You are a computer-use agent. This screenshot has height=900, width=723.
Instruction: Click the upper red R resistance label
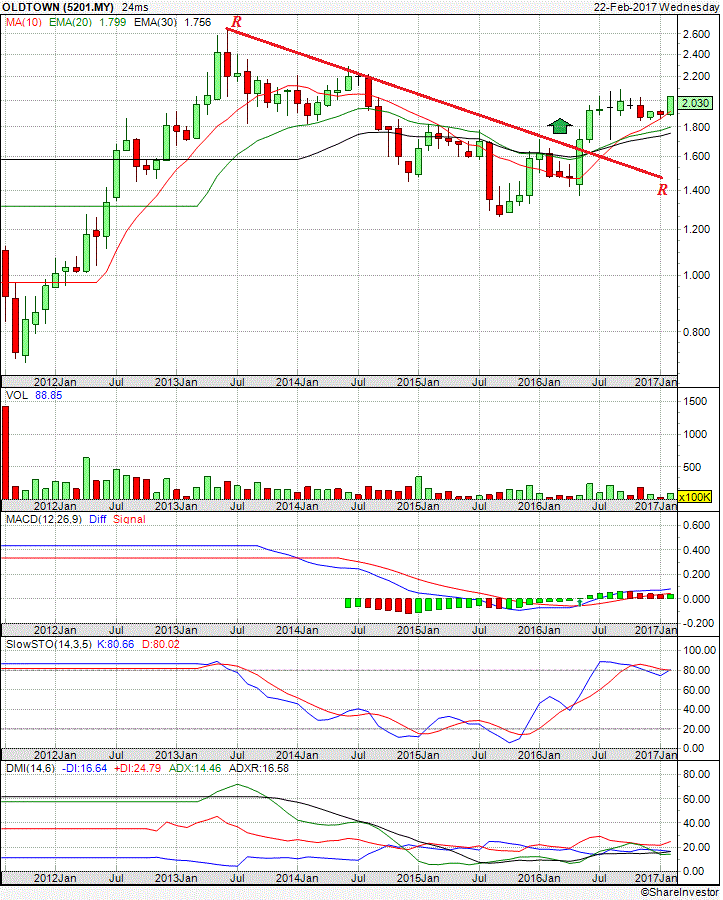(236, 22)
